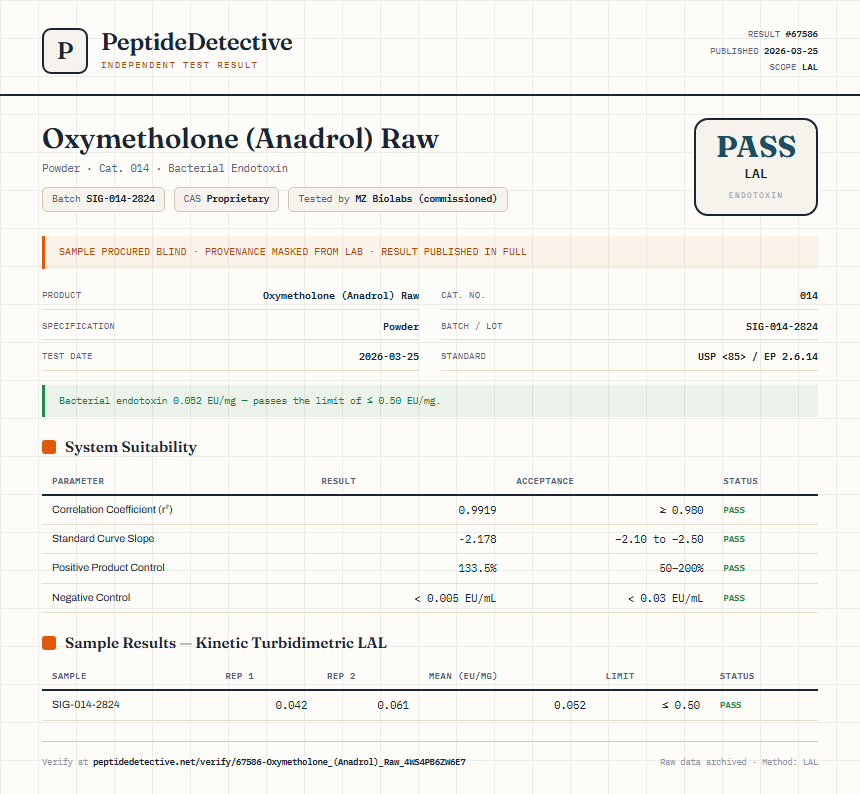
Task: Click the orange square beside System Suitability
Action: pyautogui.click(x=49, y=447)
